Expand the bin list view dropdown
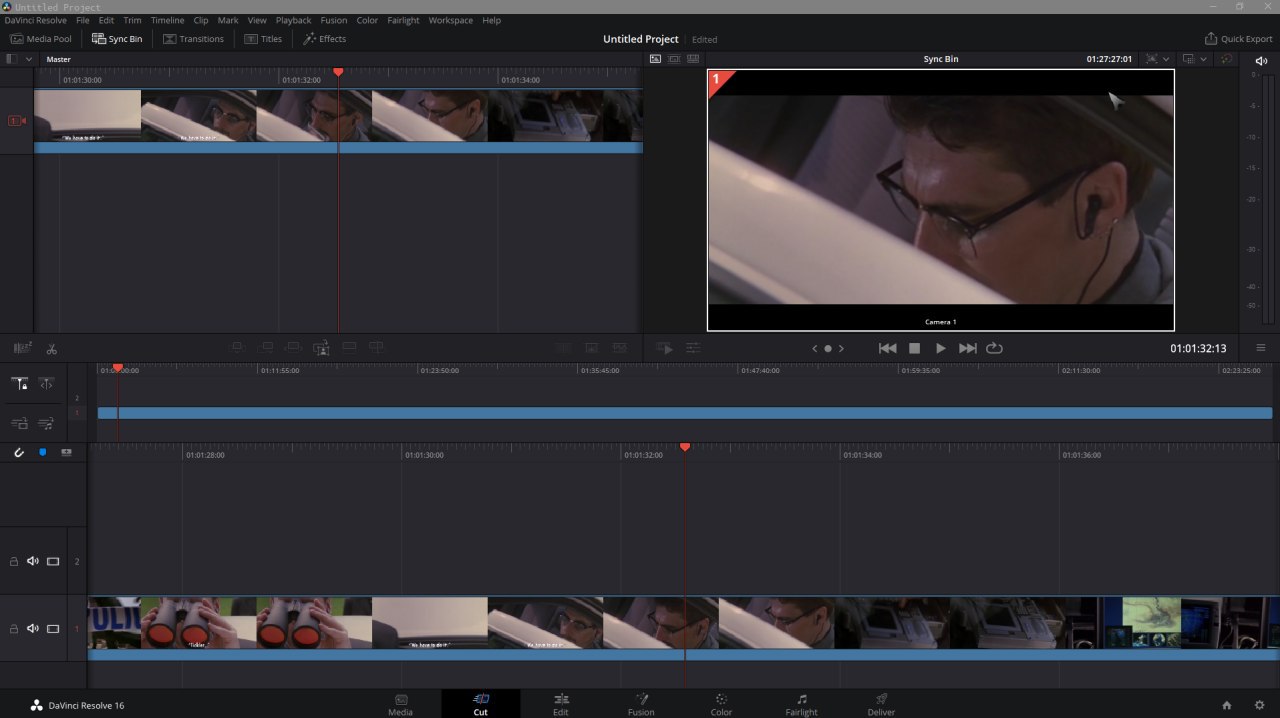1280x718 pixels. tap(29, 59)
